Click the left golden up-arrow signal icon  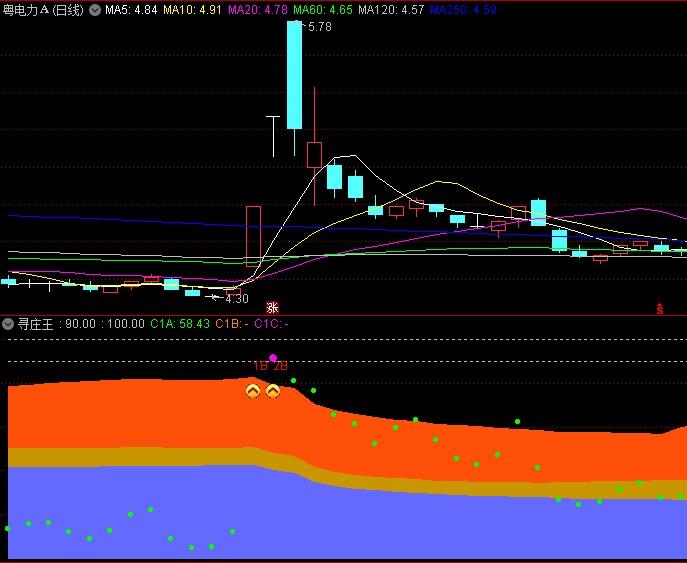(x=253, y=391)
